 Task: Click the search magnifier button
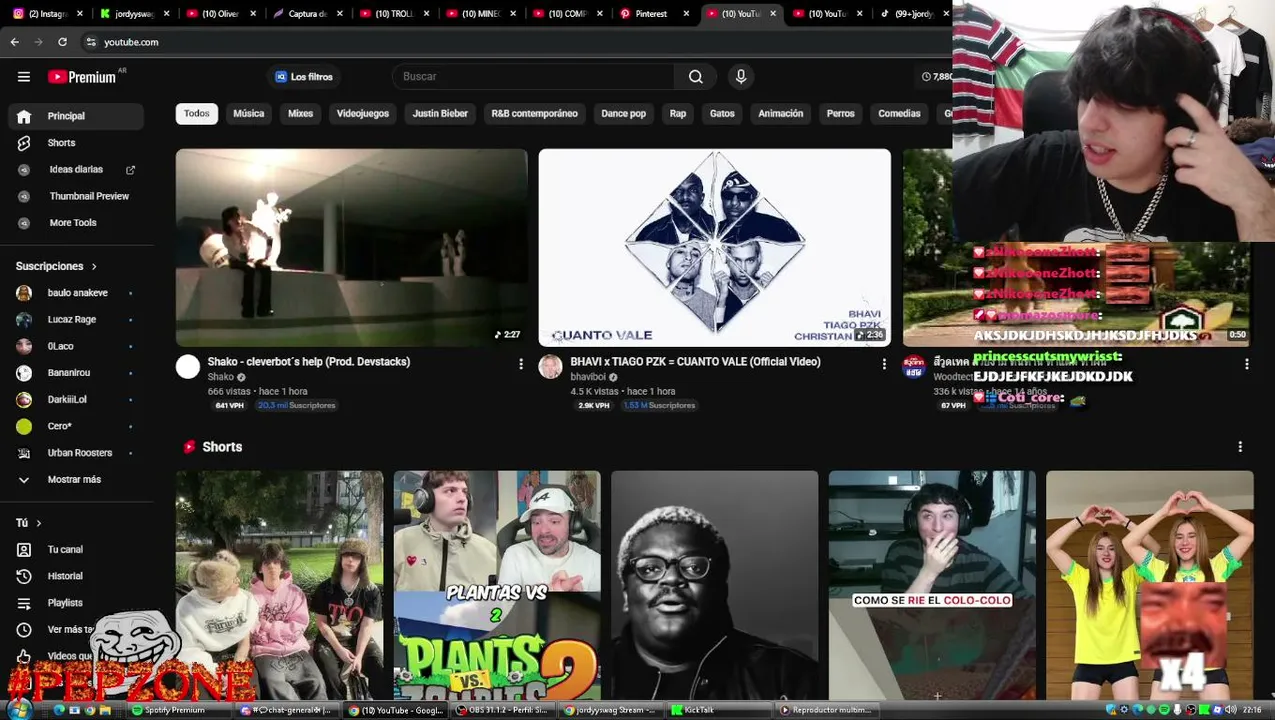[696, 77]
